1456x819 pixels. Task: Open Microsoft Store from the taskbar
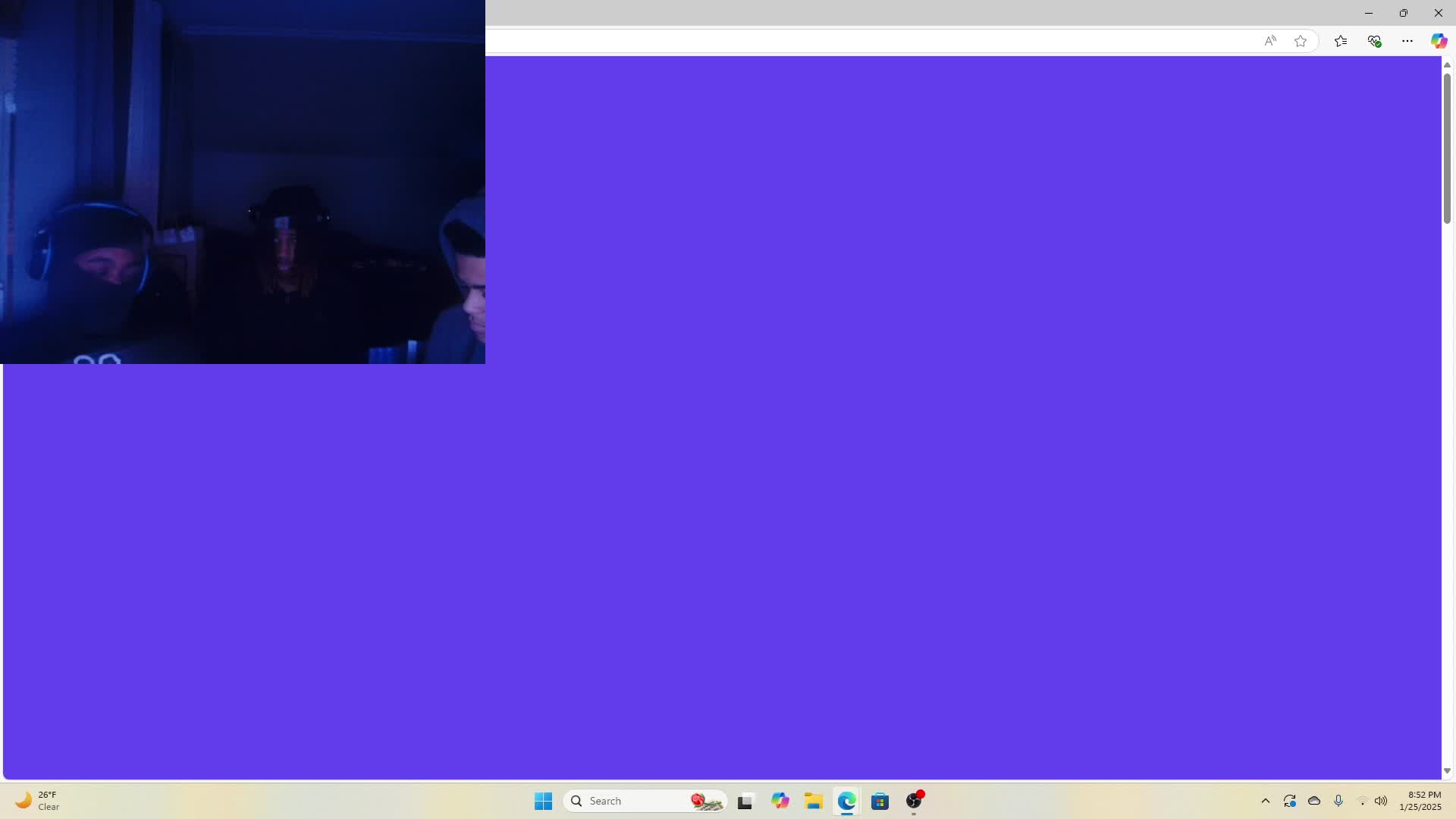tap(880, 801)
